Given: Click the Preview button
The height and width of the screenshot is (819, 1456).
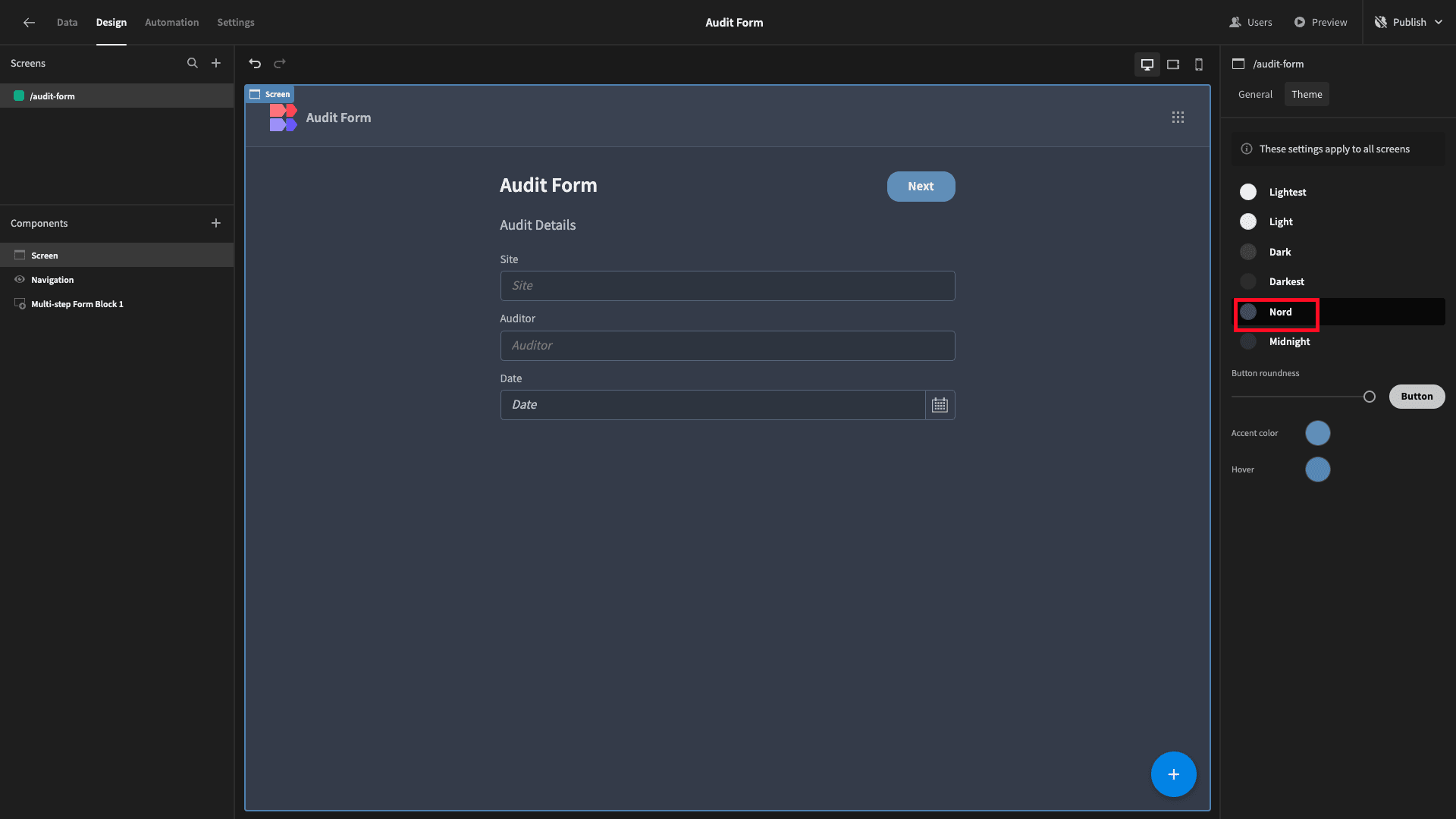Looking at the screenshot, I should tap(1320, 23).
